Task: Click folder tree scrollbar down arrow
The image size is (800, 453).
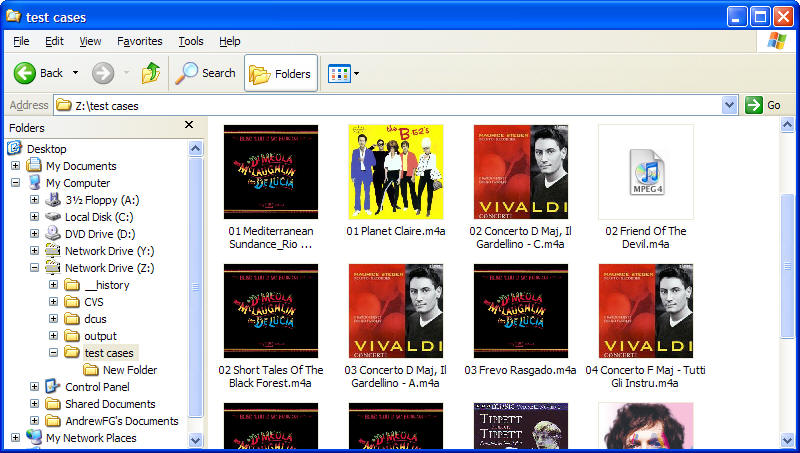Action: [x=195, y=439]
